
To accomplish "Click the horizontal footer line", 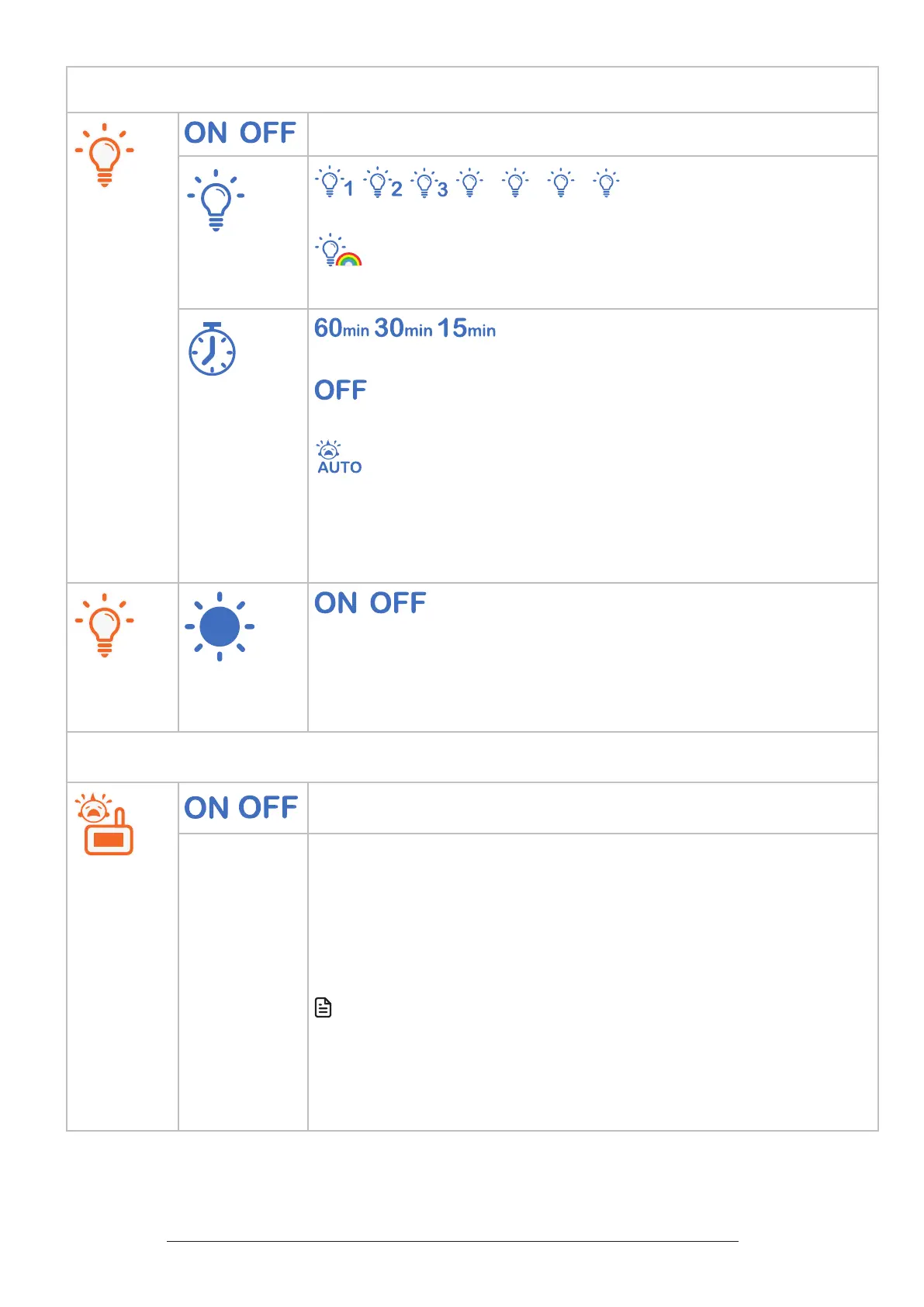I will 452,1241.
